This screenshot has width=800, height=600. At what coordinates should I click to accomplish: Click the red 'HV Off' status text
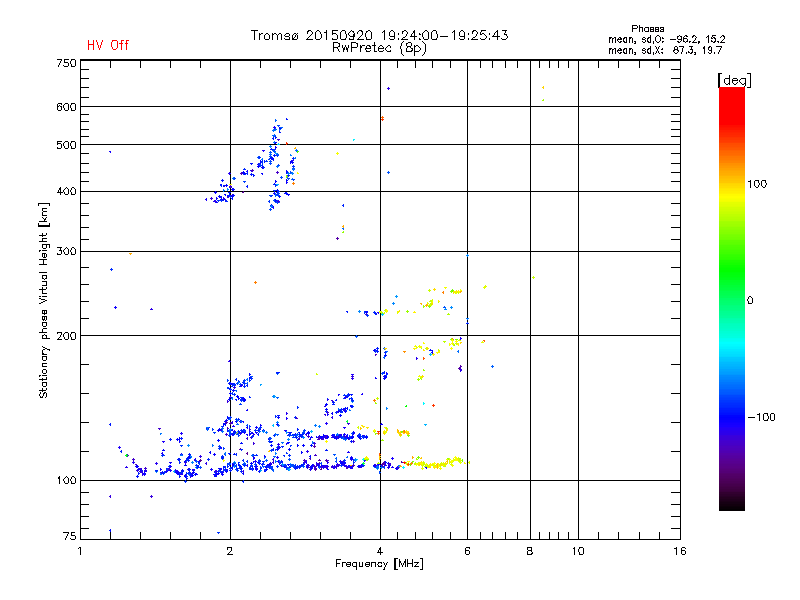(x=108, y=45)
